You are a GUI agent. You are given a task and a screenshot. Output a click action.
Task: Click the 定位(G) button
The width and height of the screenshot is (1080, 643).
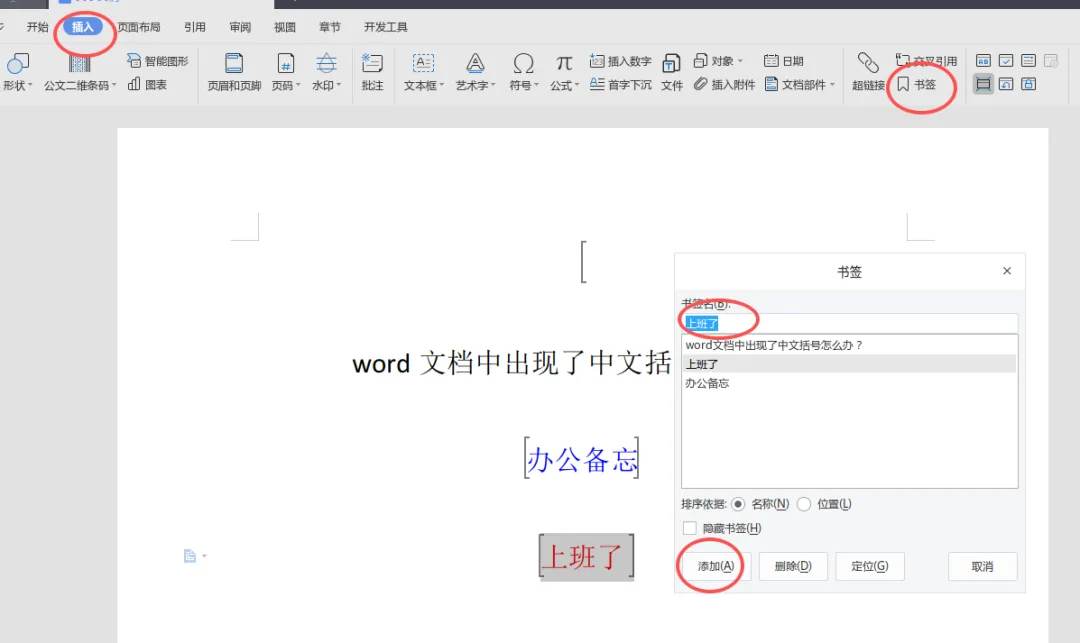click(869, 566)
